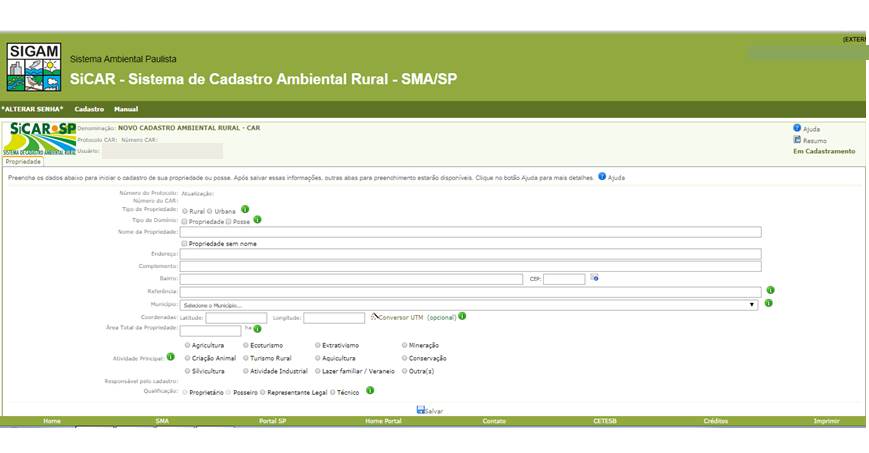Open CETESB footer link
The image size is (869, 453).
tap(605, 421)
